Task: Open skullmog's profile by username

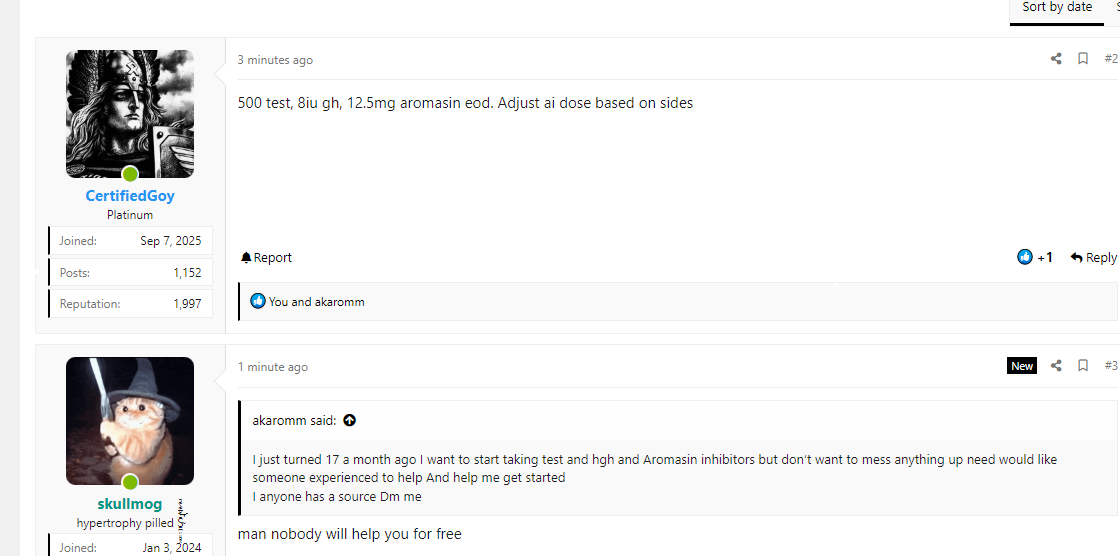Action: click(x=130, y=504)
